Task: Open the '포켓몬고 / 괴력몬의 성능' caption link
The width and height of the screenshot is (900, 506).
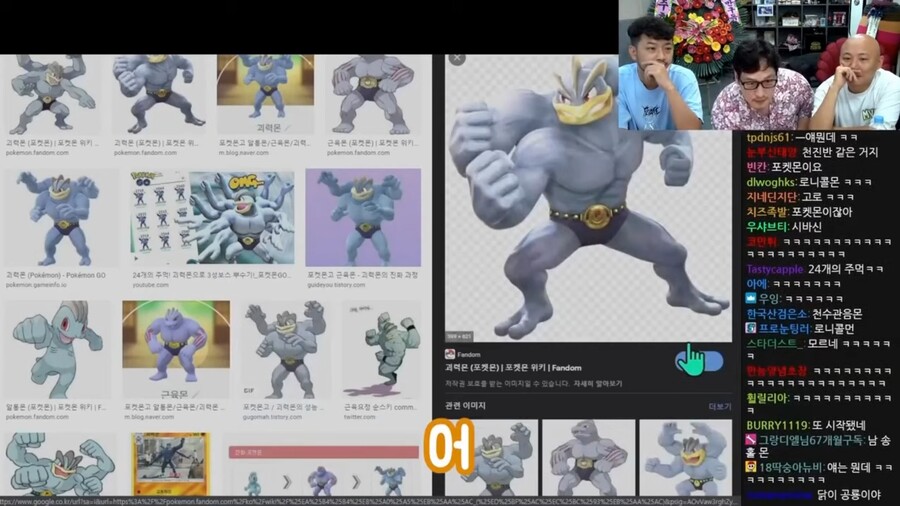Action: (x=283, y=407)
